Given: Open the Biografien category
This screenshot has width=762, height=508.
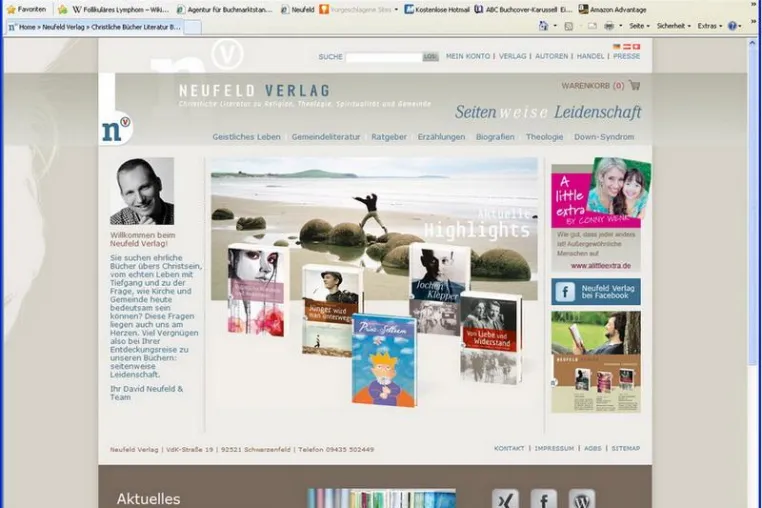Looking at the screenshot, I should (x=495, y=137).
